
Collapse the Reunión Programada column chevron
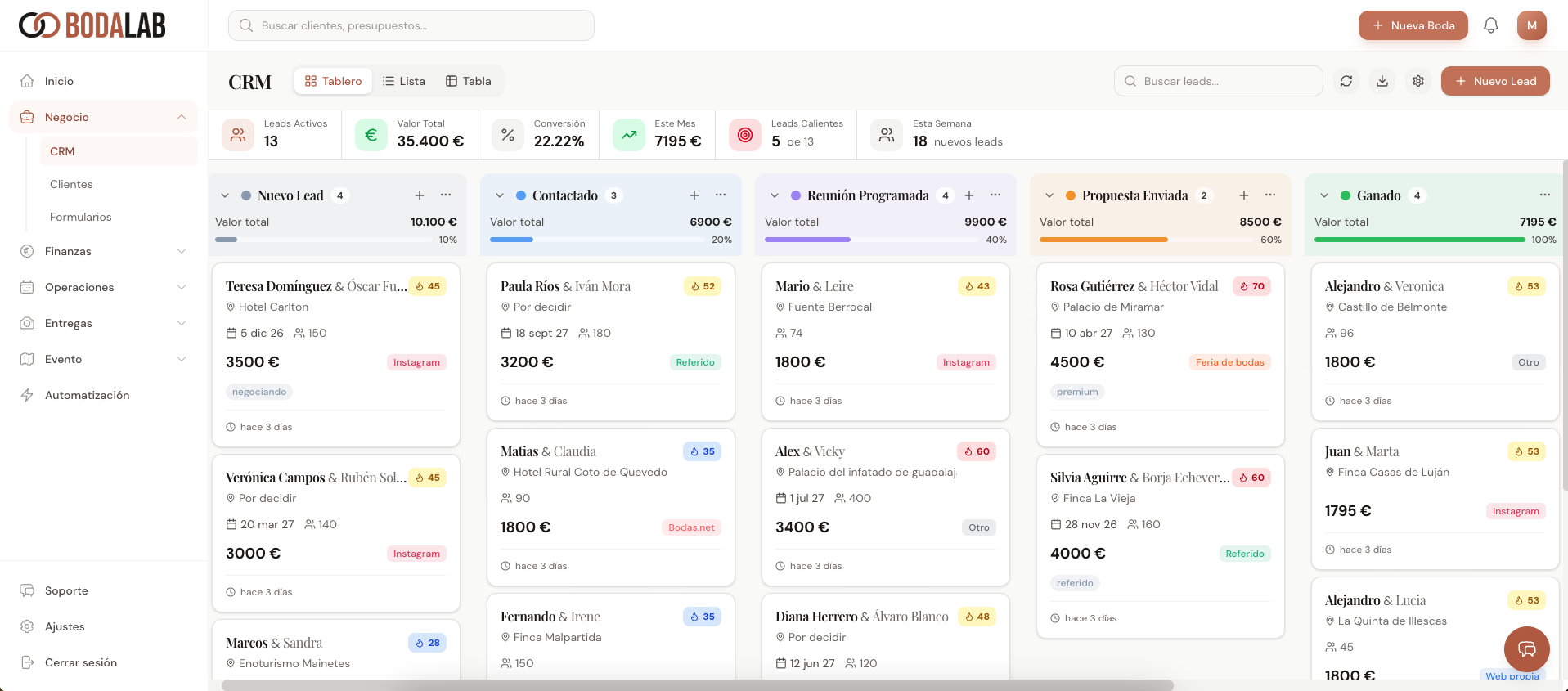pyautogui.click(x=775, y=195)
